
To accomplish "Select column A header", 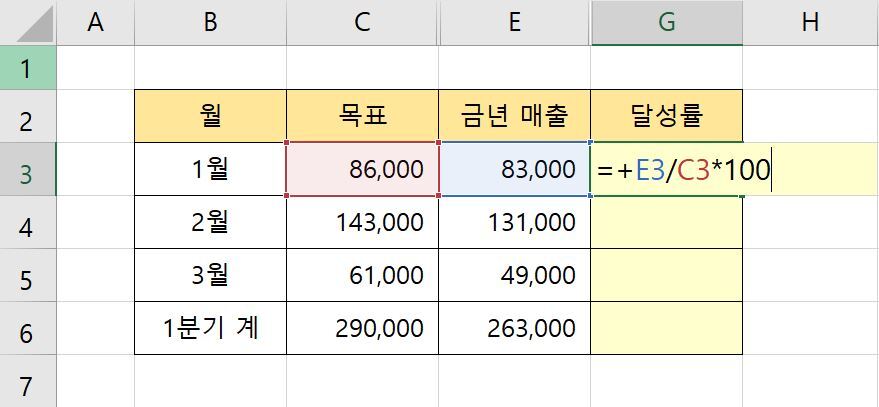I will click(95, 22).
